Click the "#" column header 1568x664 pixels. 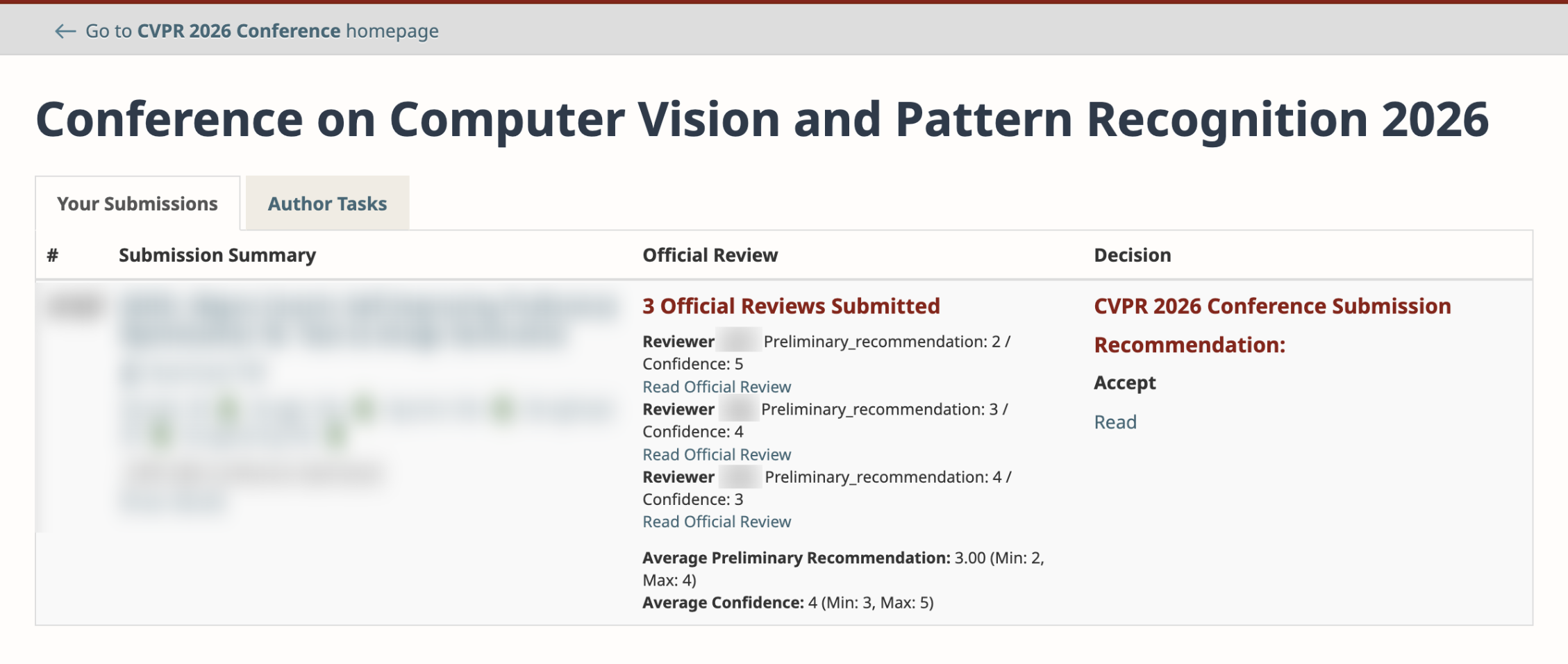click(x=53, y=255)
